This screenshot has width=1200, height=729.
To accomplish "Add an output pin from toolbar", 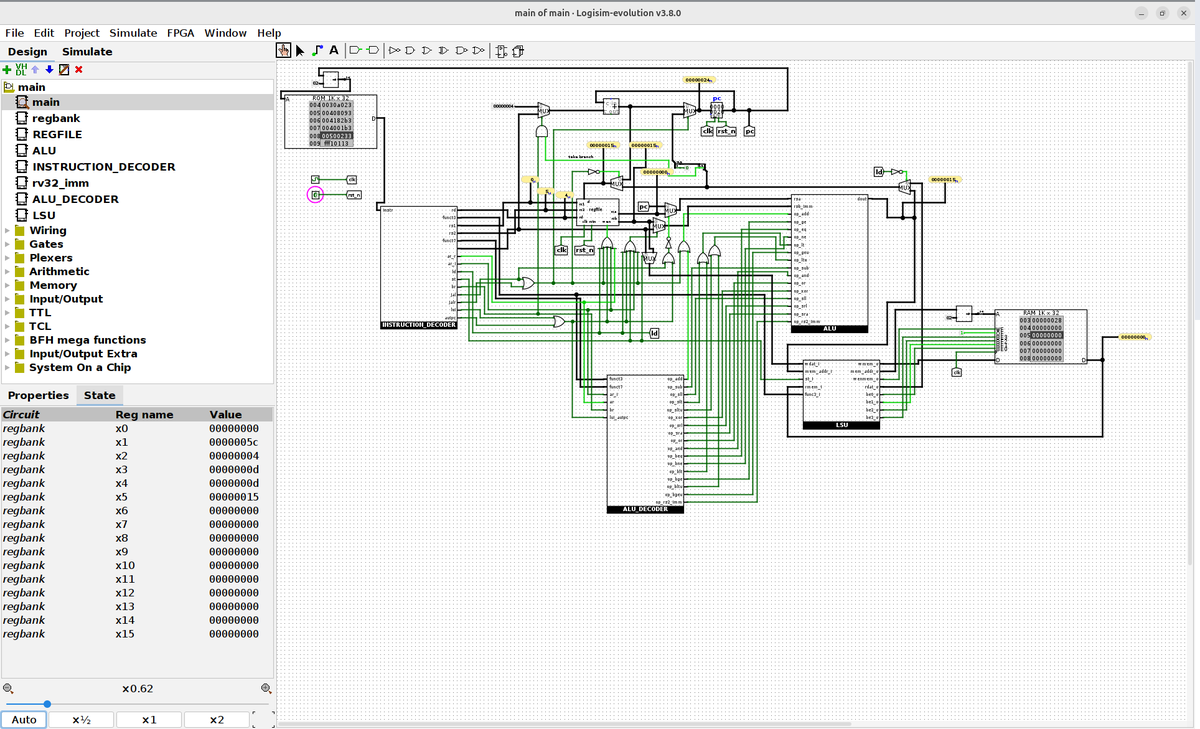I will 373,50.
